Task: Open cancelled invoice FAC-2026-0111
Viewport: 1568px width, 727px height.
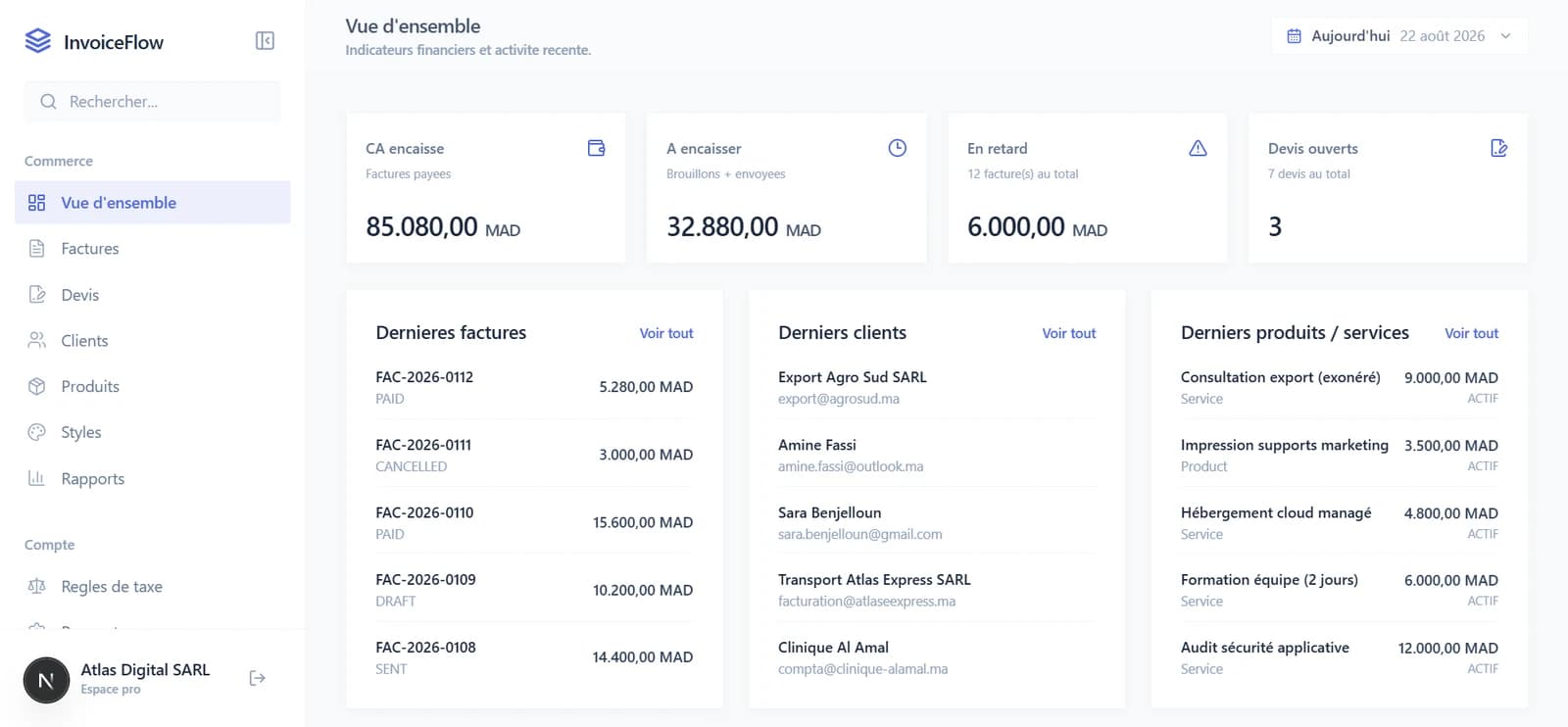Action: click(534, 455)
